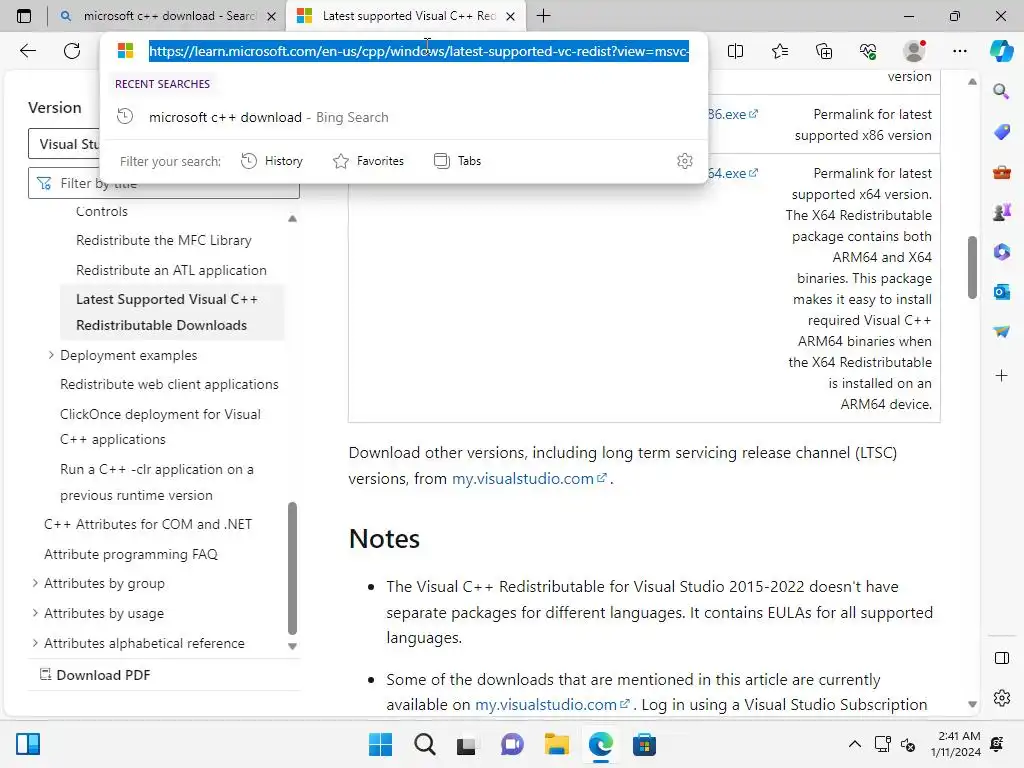Image resolution: width=1024 pixels, height=768 pixels.
Task: Close the microsoft c++ download tab
Action: (272, 16)
